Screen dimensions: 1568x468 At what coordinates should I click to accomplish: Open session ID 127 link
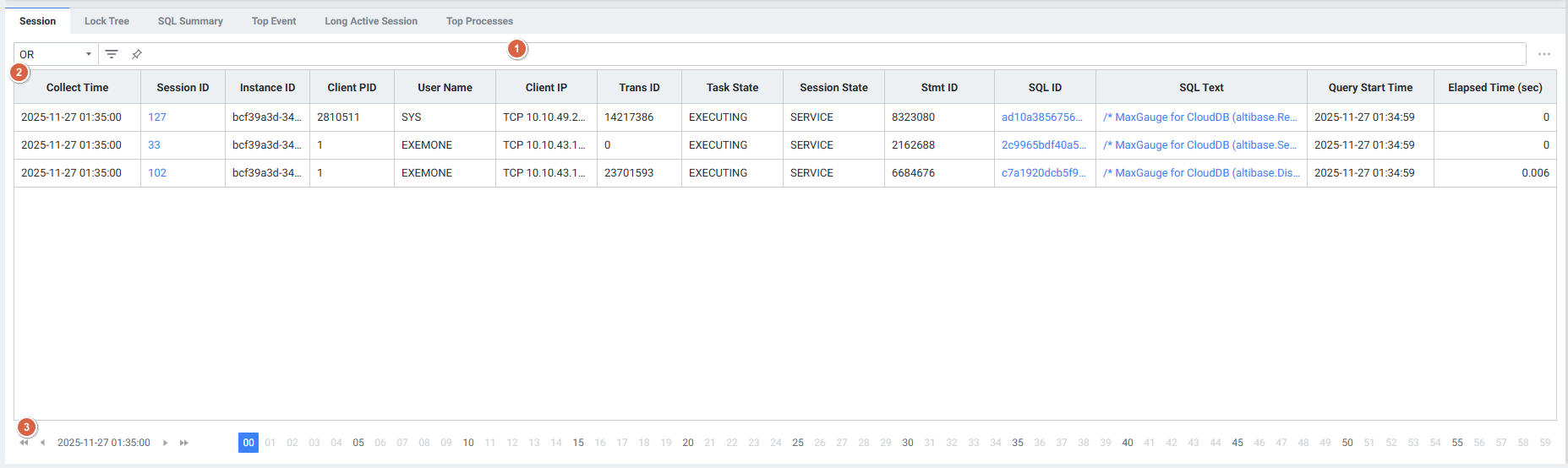click(157, 117)
